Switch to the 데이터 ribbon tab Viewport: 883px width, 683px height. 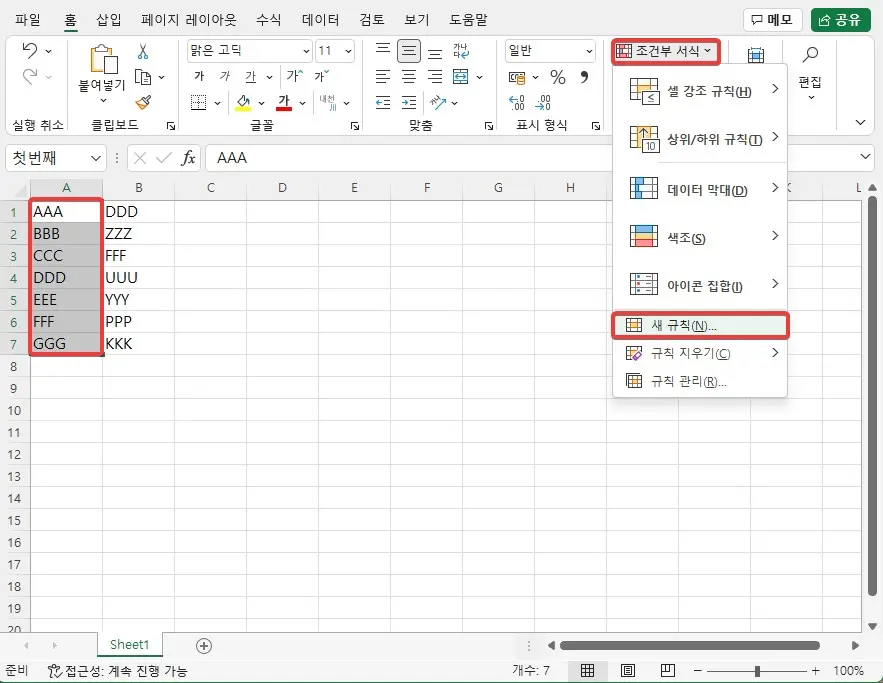tap(320, 19)
